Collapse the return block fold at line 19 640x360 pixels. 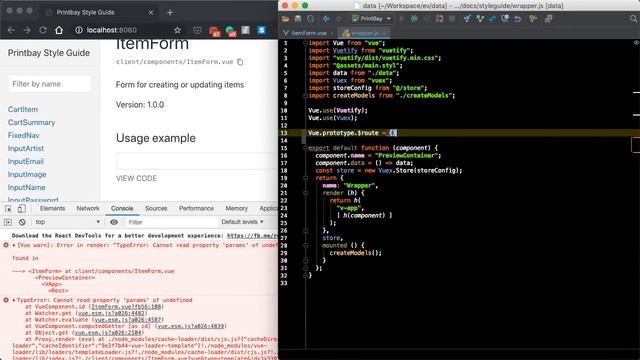pyautogui.click(x=305, y=178)
